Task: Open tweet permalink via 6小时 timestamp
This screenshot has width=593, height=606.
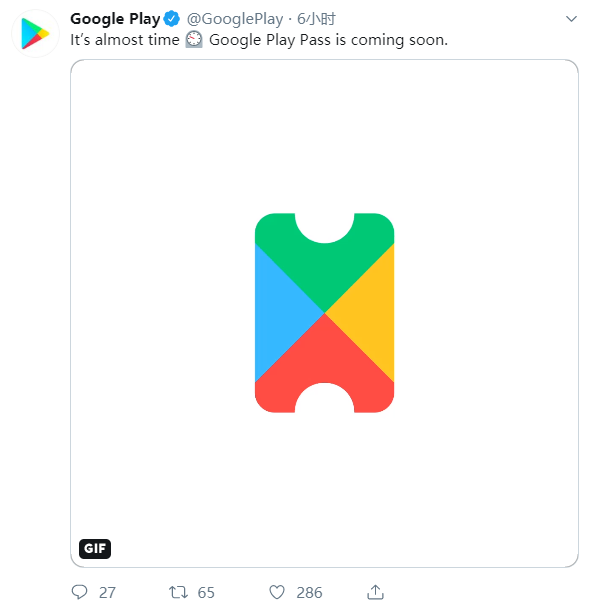Action: point(316,19)
